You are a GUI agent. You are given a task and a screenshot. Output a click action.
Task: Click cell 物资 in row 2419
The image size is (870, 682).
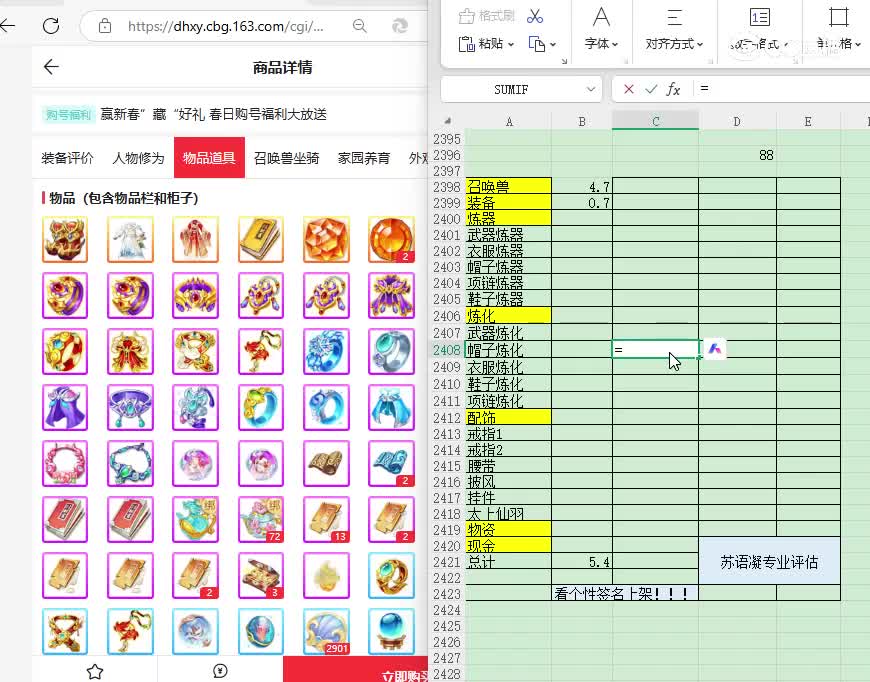click(x=509, y=529)
